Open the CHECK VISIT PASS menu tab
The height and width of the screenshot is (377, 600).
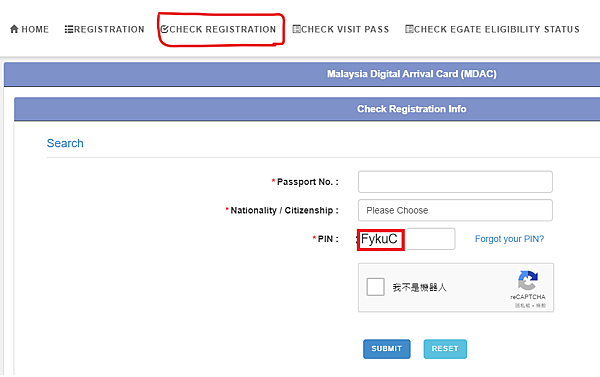341,29
